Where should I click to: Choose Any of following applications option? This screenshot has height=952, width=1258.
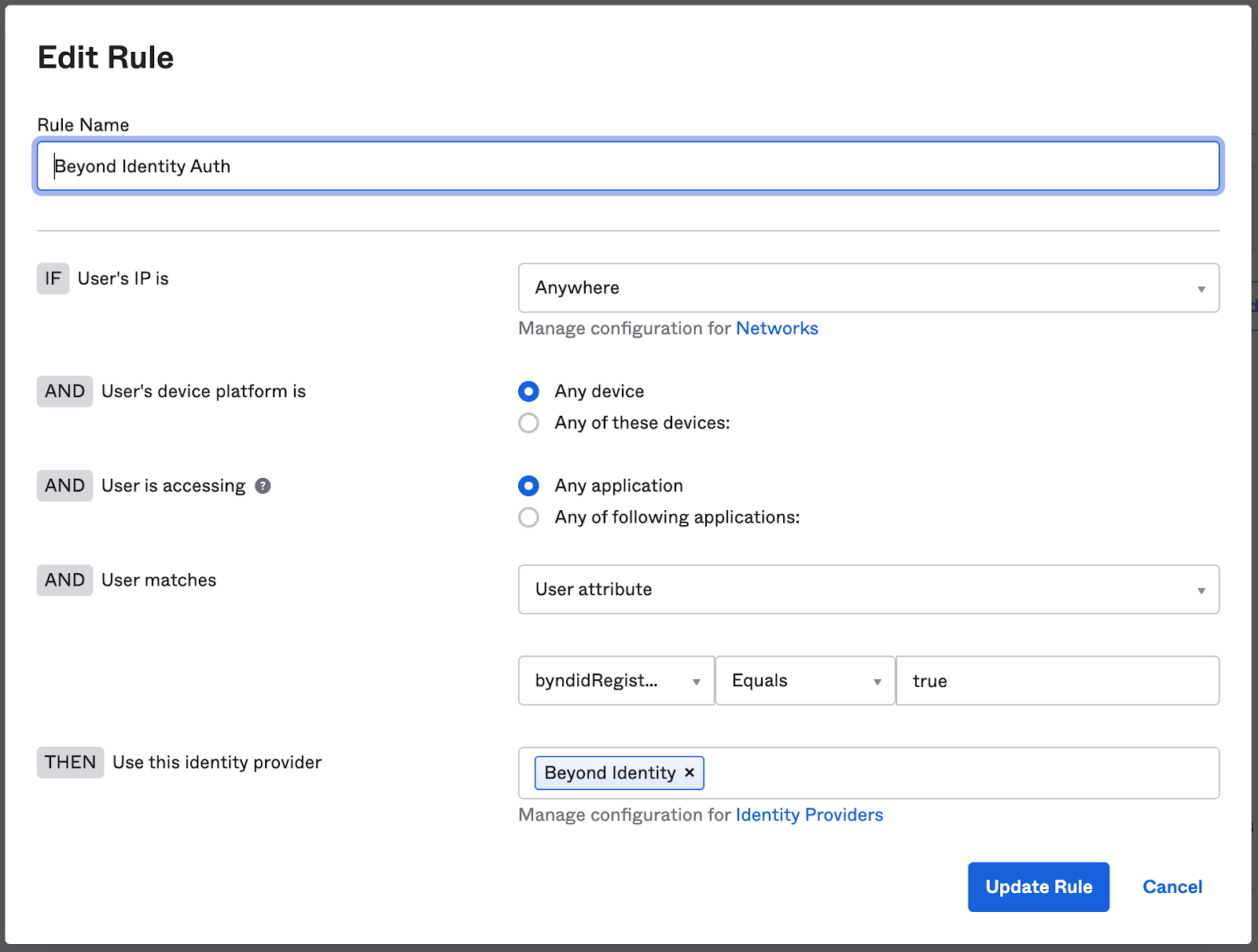coord(529,517)
